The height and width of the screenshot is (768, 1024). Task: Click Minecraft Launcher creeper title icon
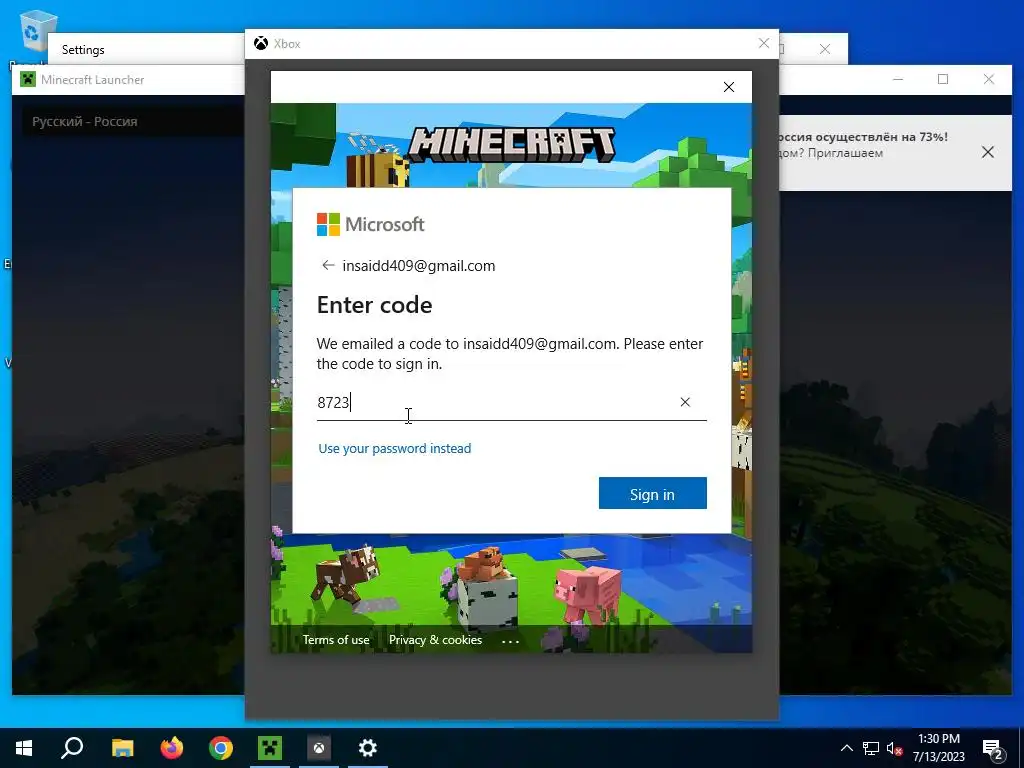27,80
